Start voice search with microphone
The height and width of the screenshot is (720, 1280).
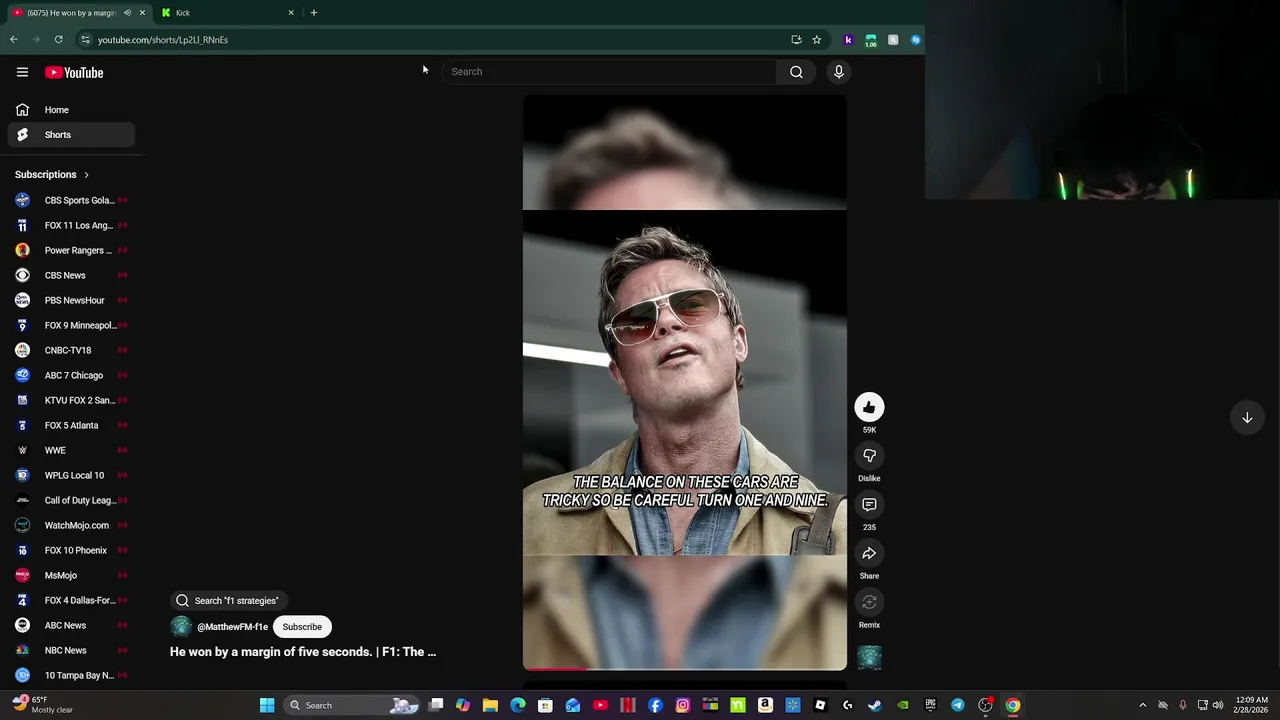[839, 72]
